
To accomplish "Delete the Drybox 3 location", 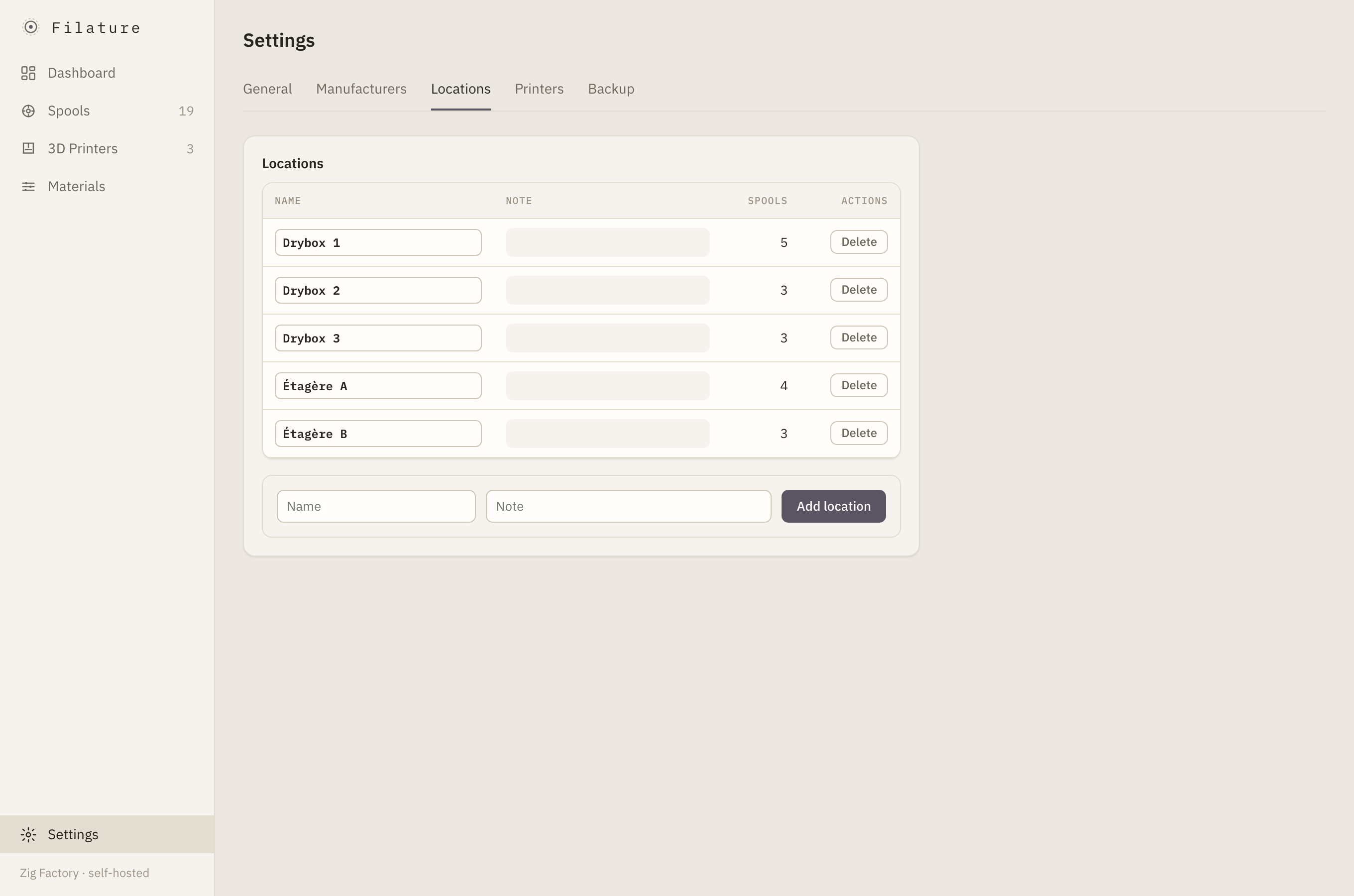I will pyautogui.click(x=859, y=337).
